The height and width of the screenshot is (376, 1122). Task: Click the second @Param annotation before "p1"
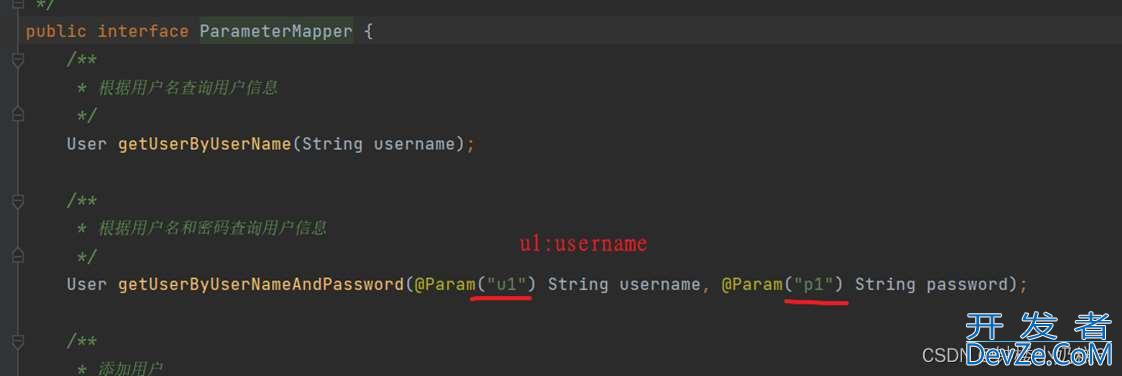pos(752,284)
